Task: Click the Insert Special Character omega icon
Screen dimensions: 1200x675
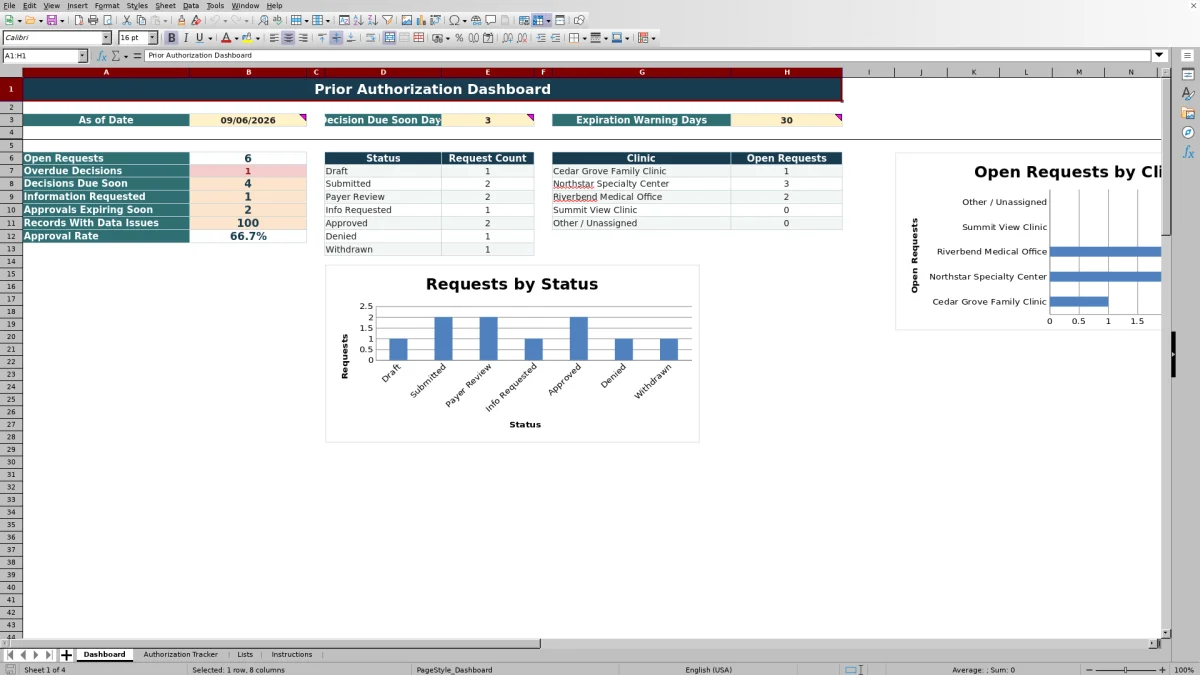Action: point(454,20)
